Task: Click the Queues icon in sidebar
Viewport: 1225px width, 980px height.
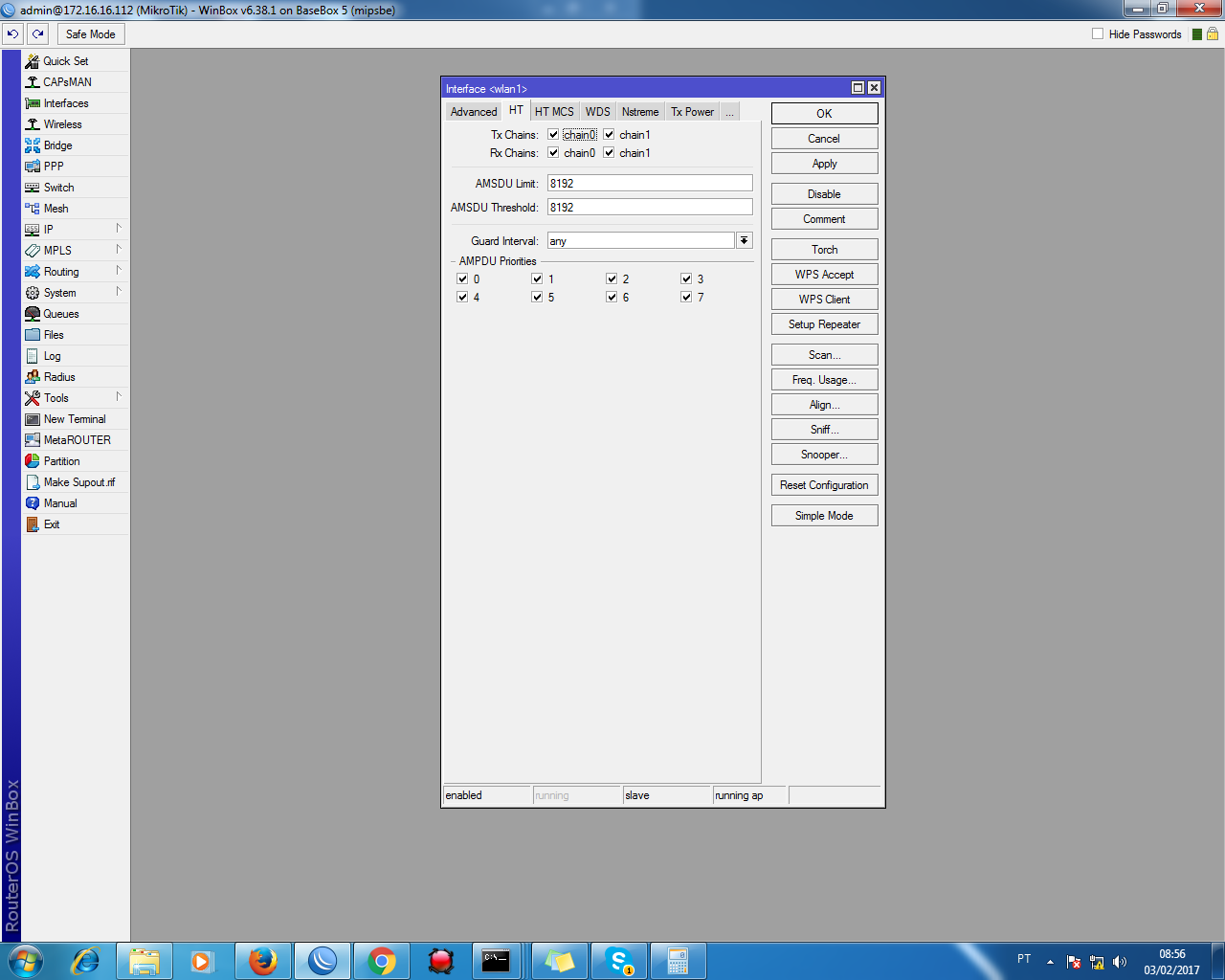Action: point(33,314)
